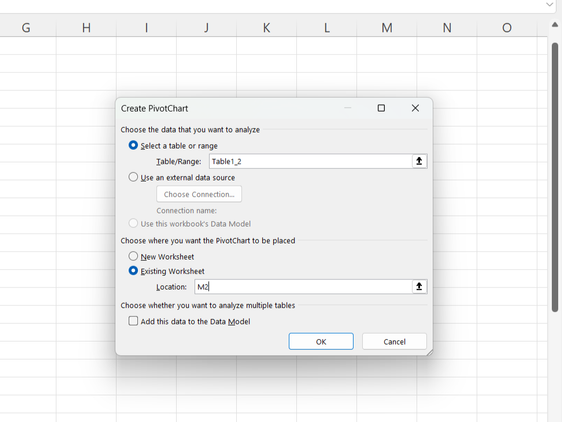The image size is (562, 422).
Task: Expand the formula bar chevron
Action: point(549,5)
